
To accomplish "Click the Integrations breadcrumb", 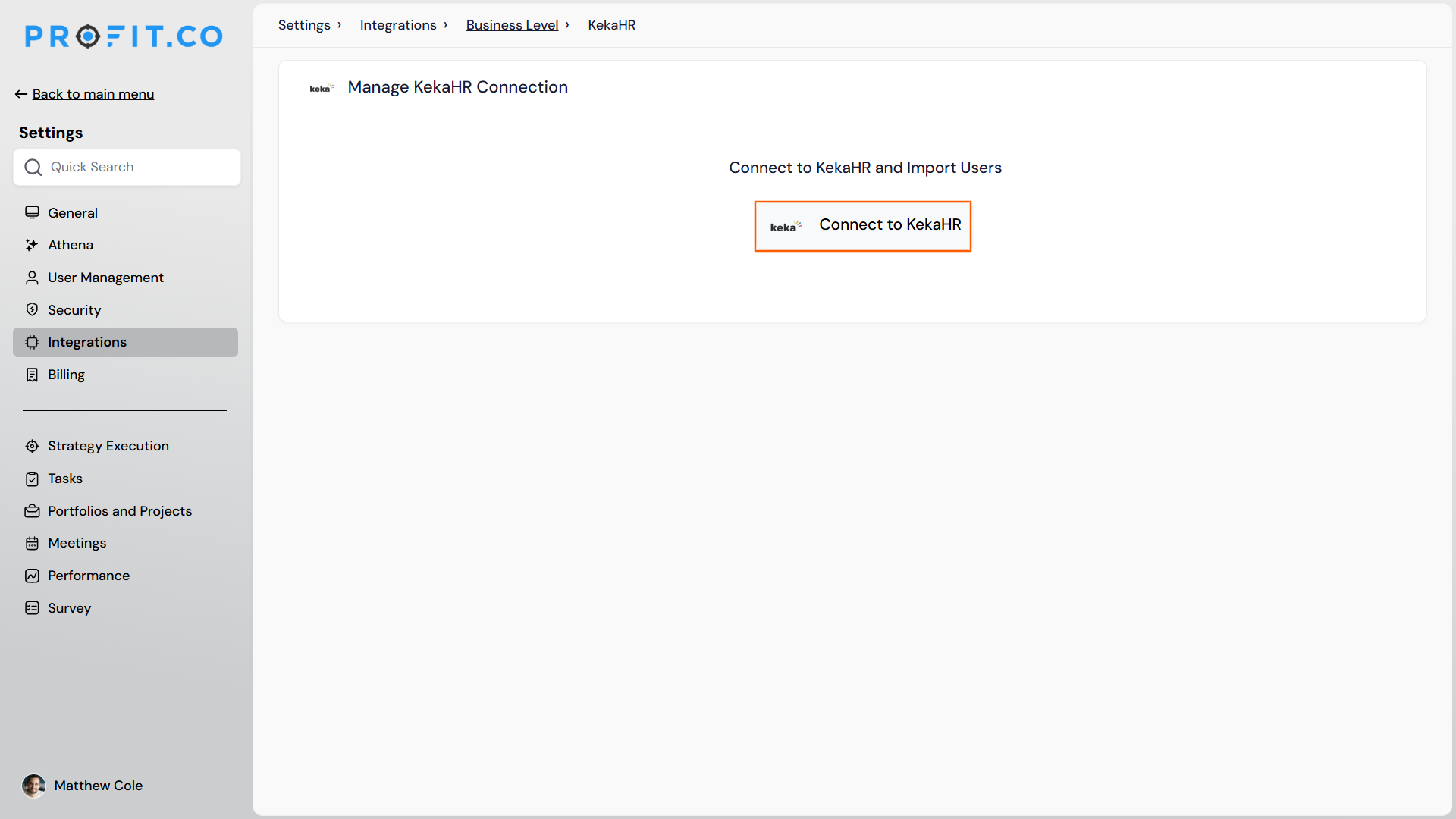I will (x=398, y=25).
